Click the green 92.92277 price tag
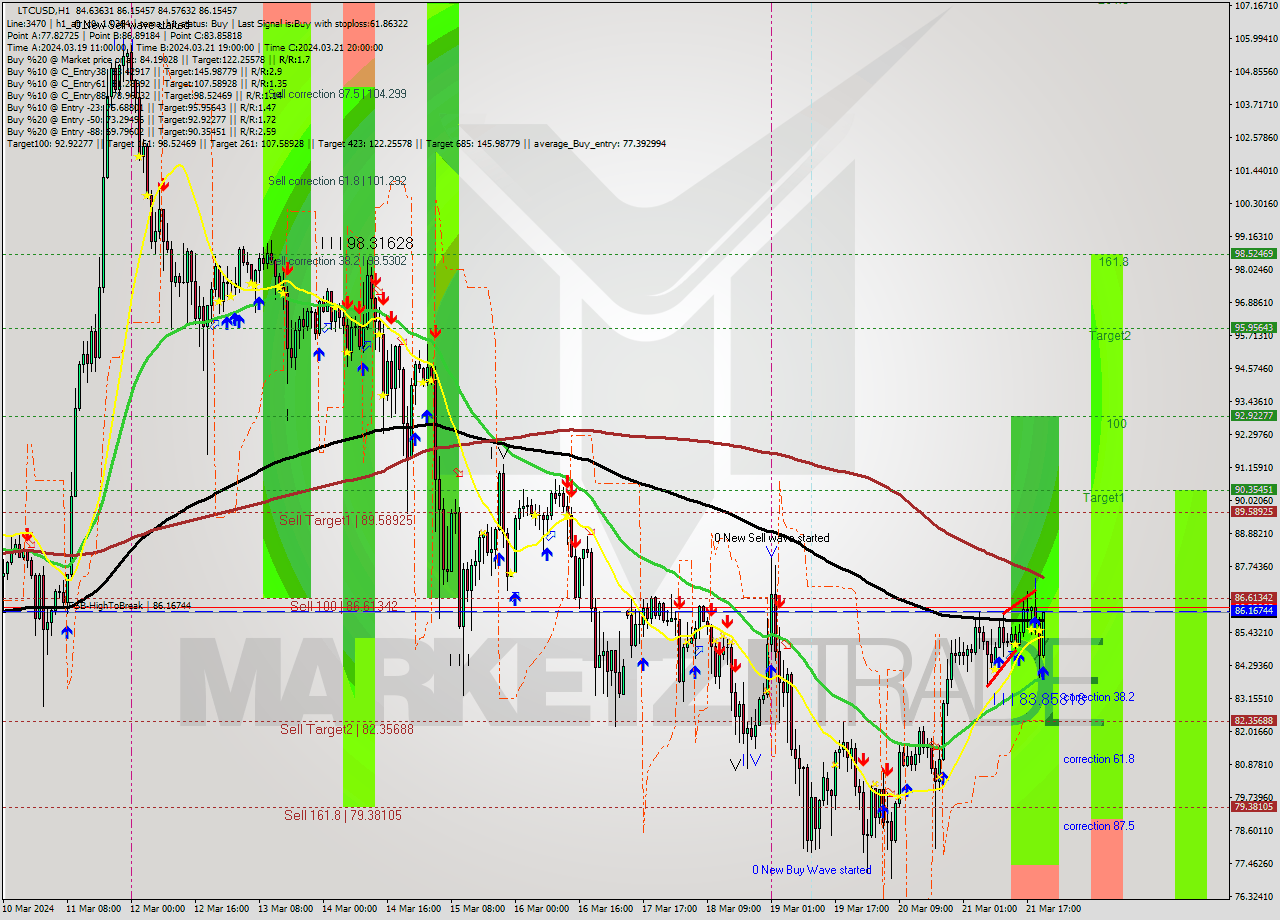 [x=1254, y=415]
